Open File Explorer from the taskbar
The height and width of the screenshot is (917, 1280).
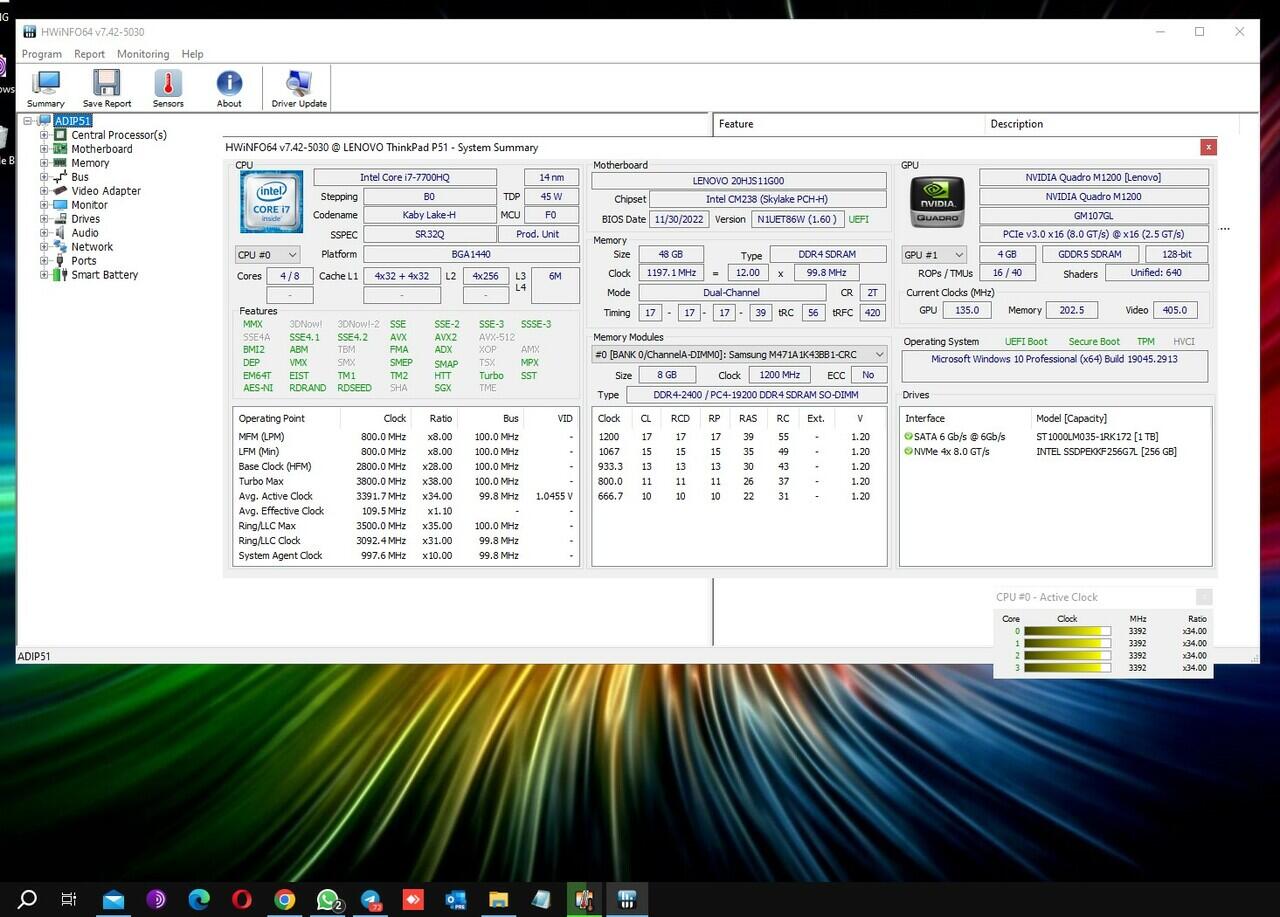498,899
